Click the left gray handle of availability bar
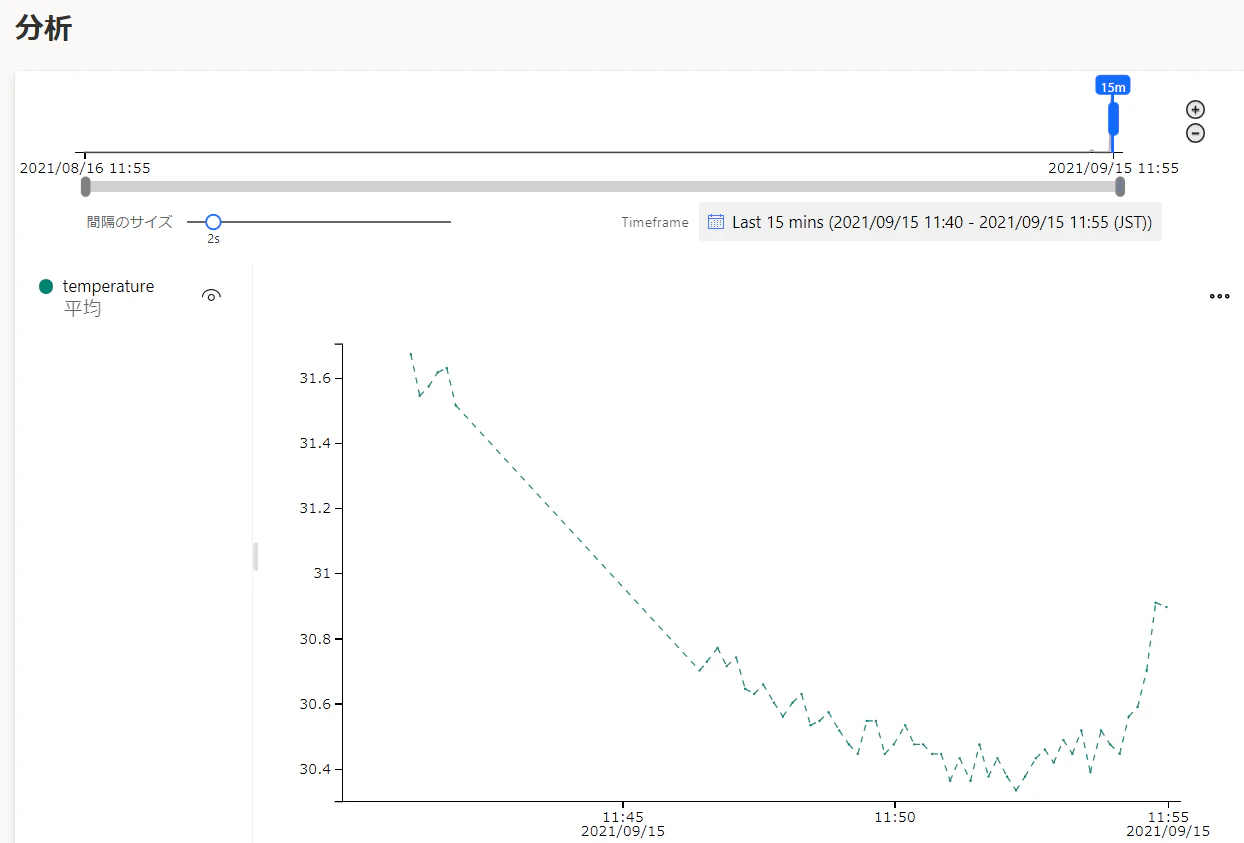 pos(85,187)
